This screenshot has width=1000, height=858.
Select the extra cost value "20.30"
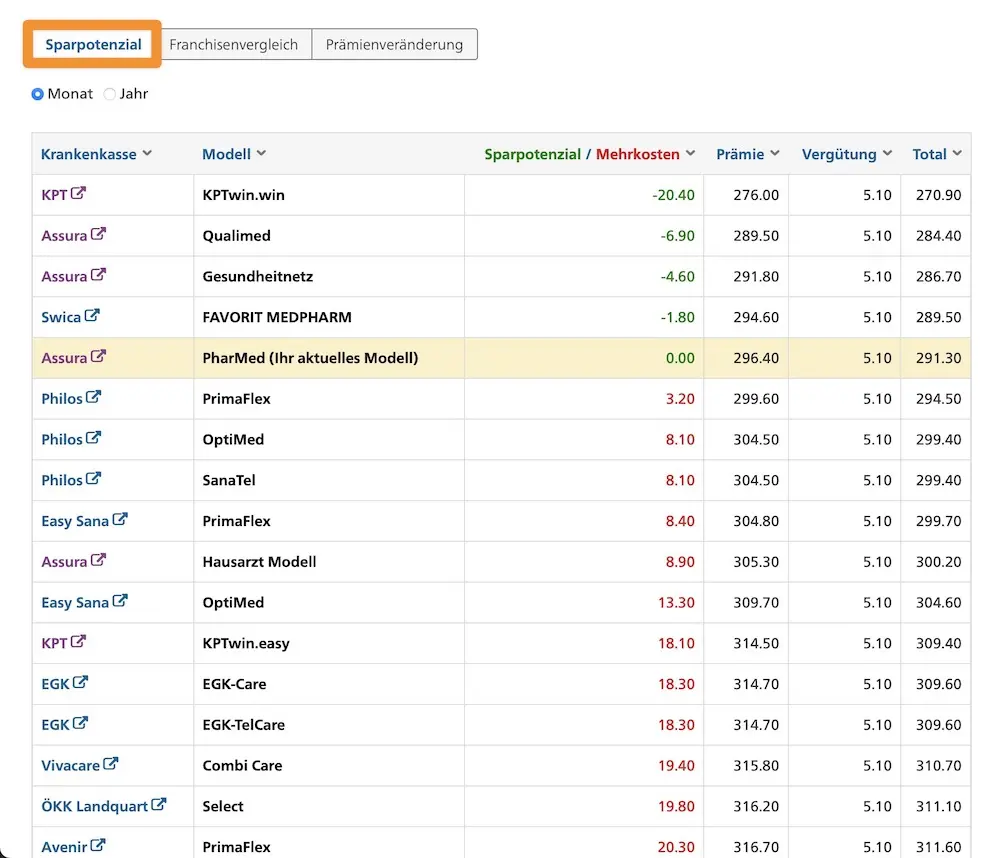tap(676, 847)
